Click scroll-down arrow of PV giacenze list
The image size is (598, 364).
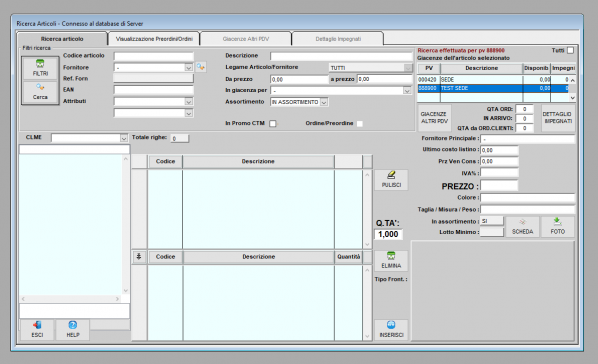(x=572, y=98)
